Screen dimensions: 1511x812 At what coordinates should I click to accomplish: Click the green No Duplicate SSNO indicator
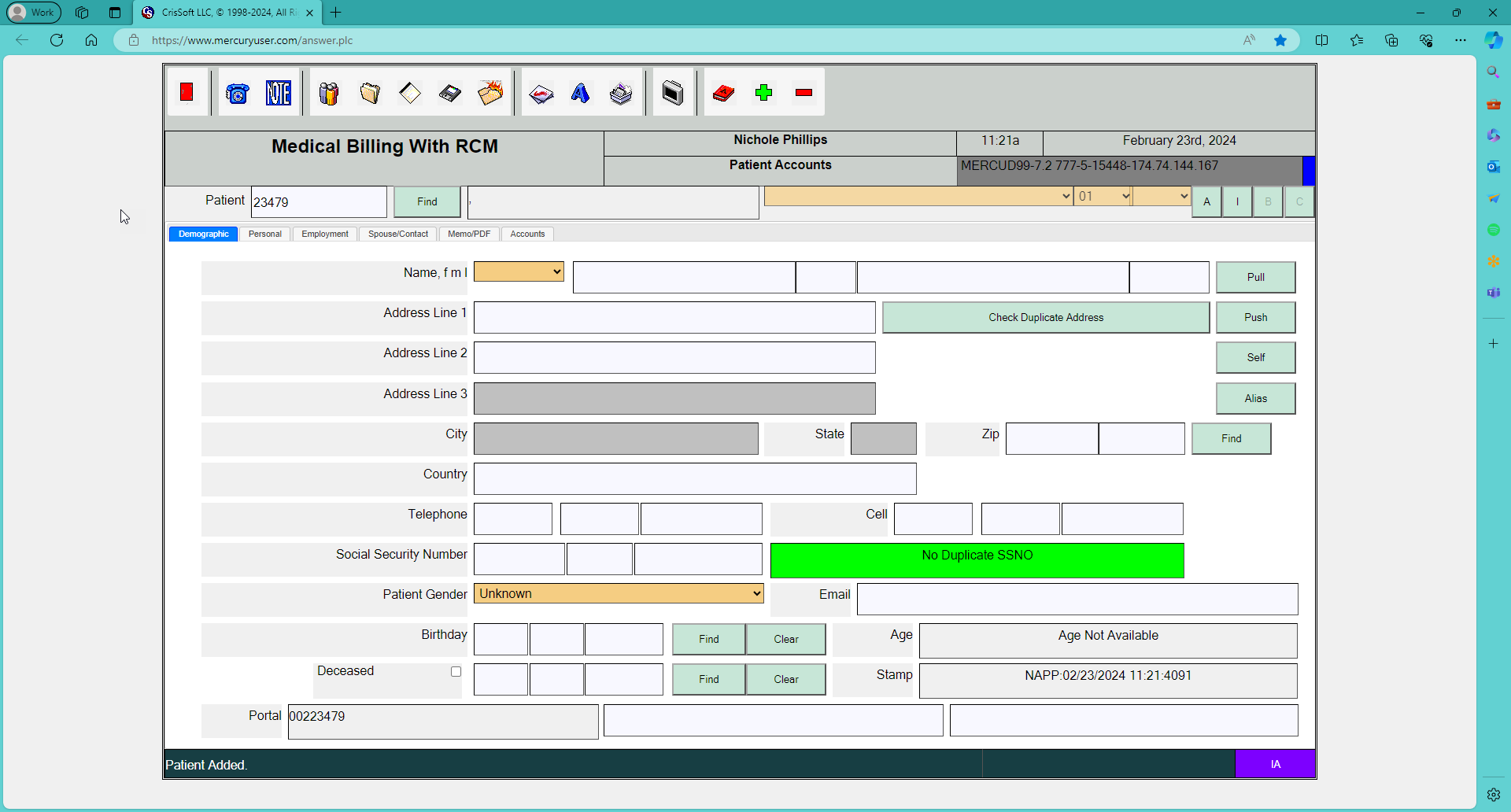(977, 559)
